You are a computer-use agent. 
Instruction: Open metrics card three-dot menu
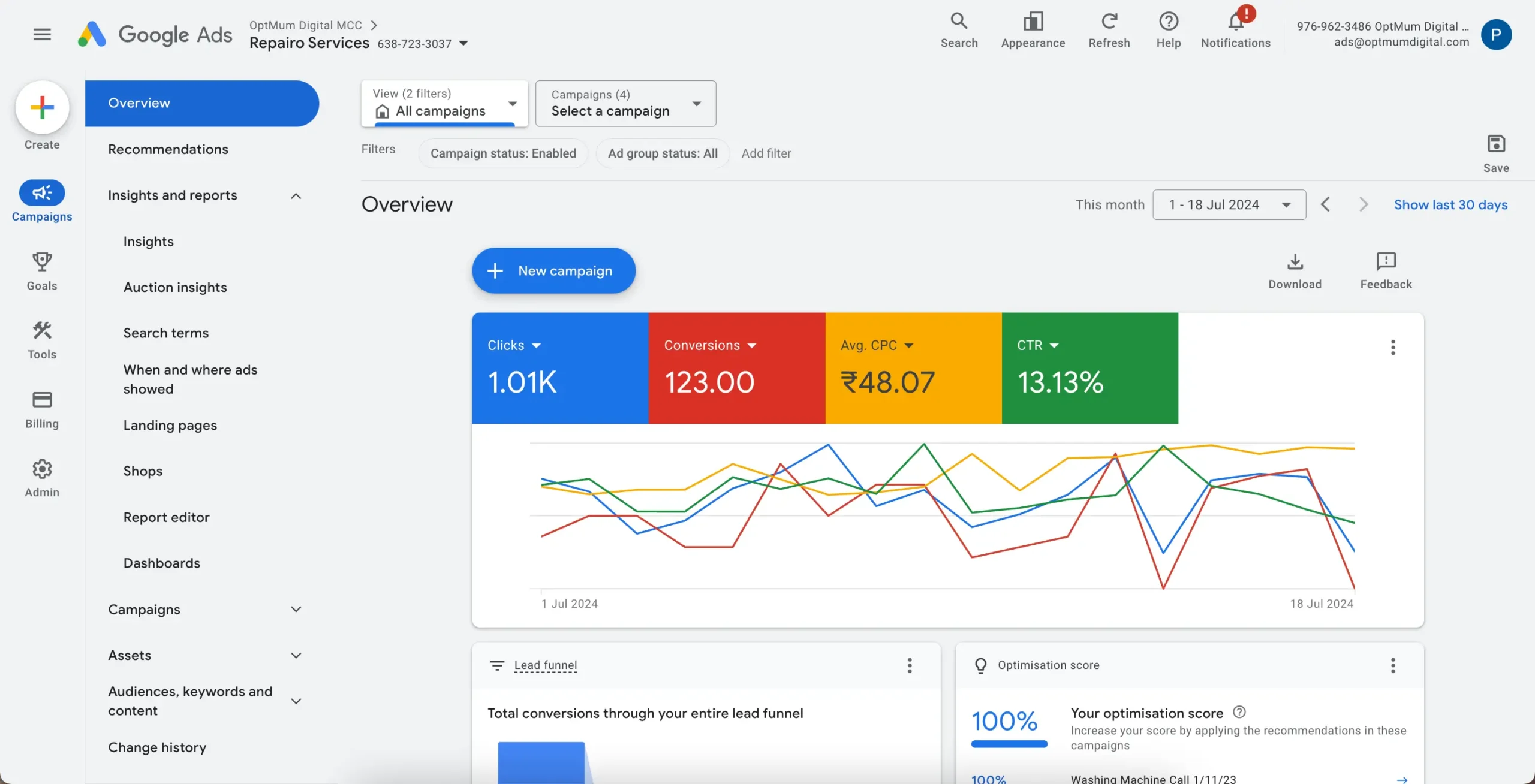point(1392,347)
